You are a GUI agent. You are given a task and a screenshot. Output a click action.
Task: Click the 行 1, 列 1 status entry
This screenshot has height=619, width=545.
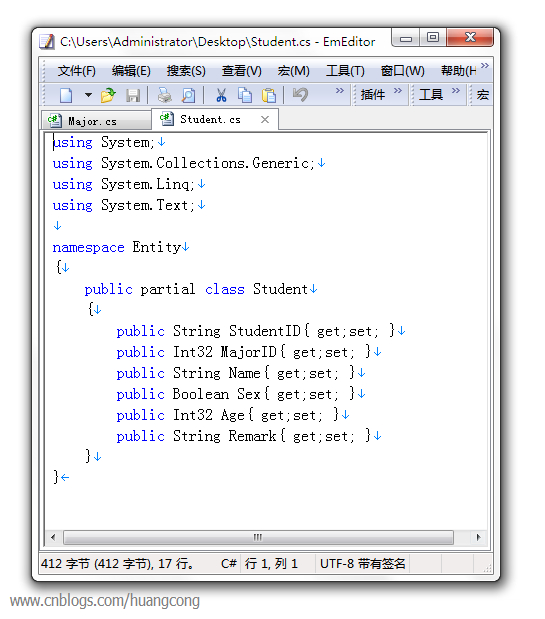(x=271, y=564)
